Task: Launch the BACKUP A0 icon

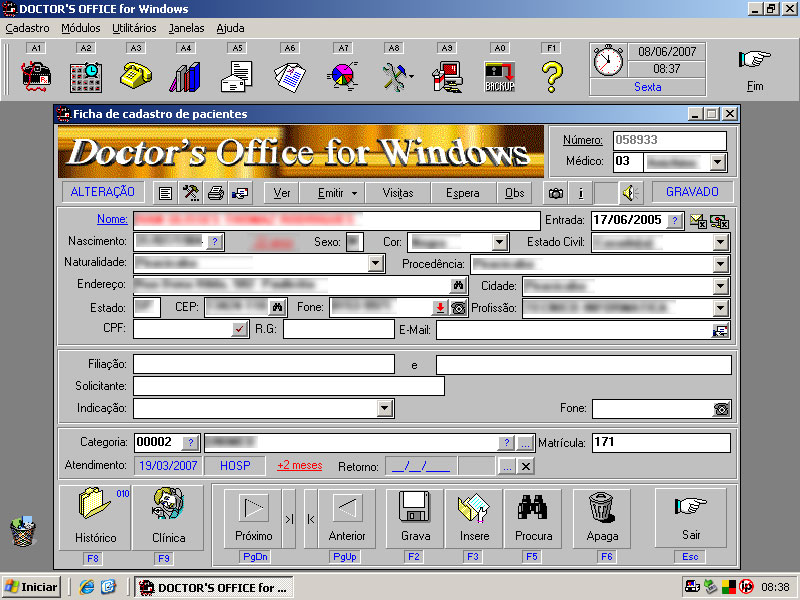Action: pyautogui.click(x=500, y=77)
